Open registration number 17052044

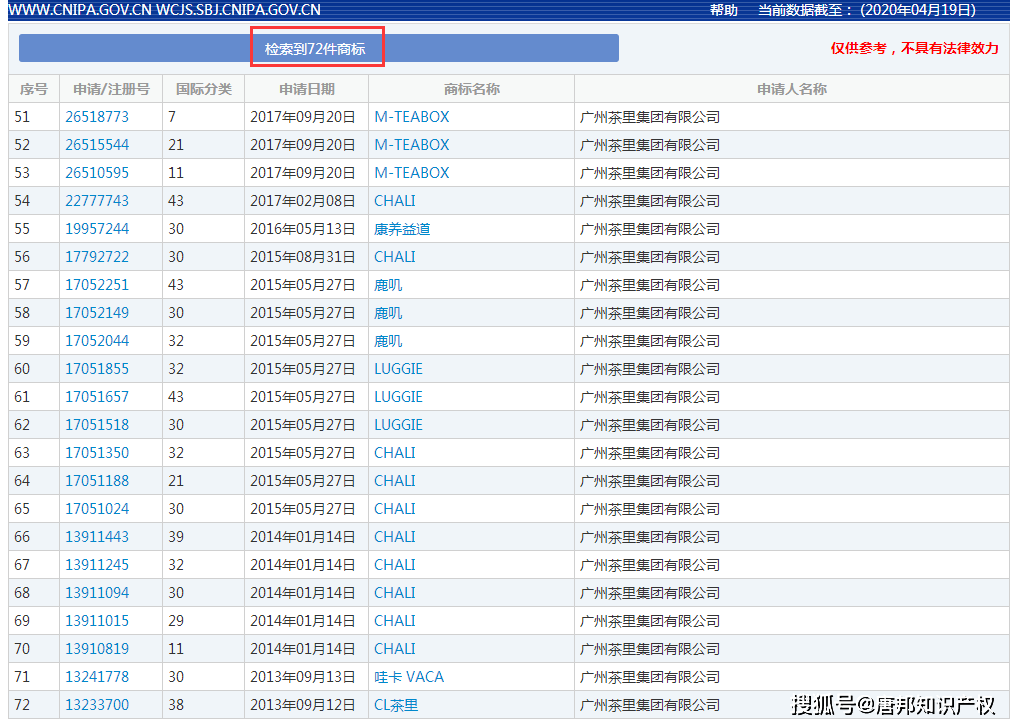click(97, 340)
